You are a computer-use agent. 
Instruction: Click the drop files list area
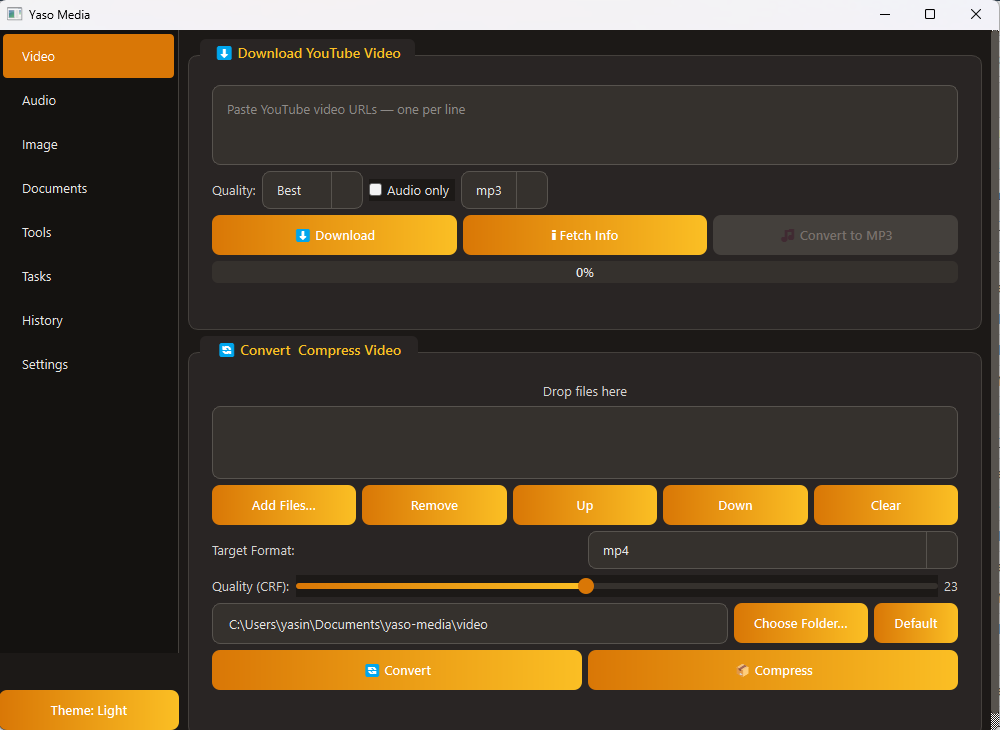tap(585, 442)
